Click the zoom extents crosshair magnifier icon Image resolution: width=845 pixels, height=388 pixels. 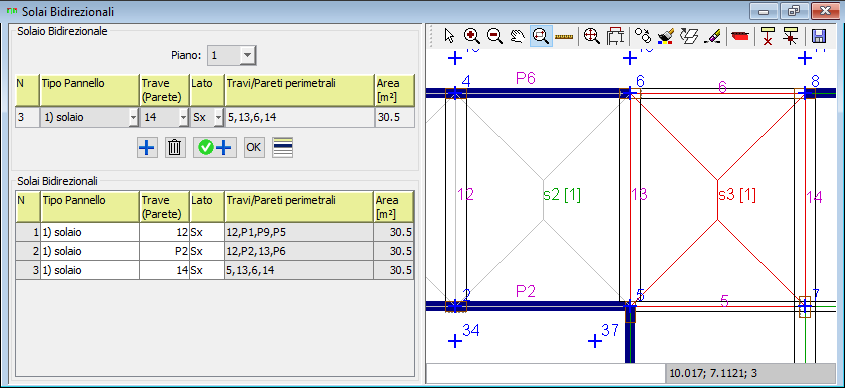[592, 36]
